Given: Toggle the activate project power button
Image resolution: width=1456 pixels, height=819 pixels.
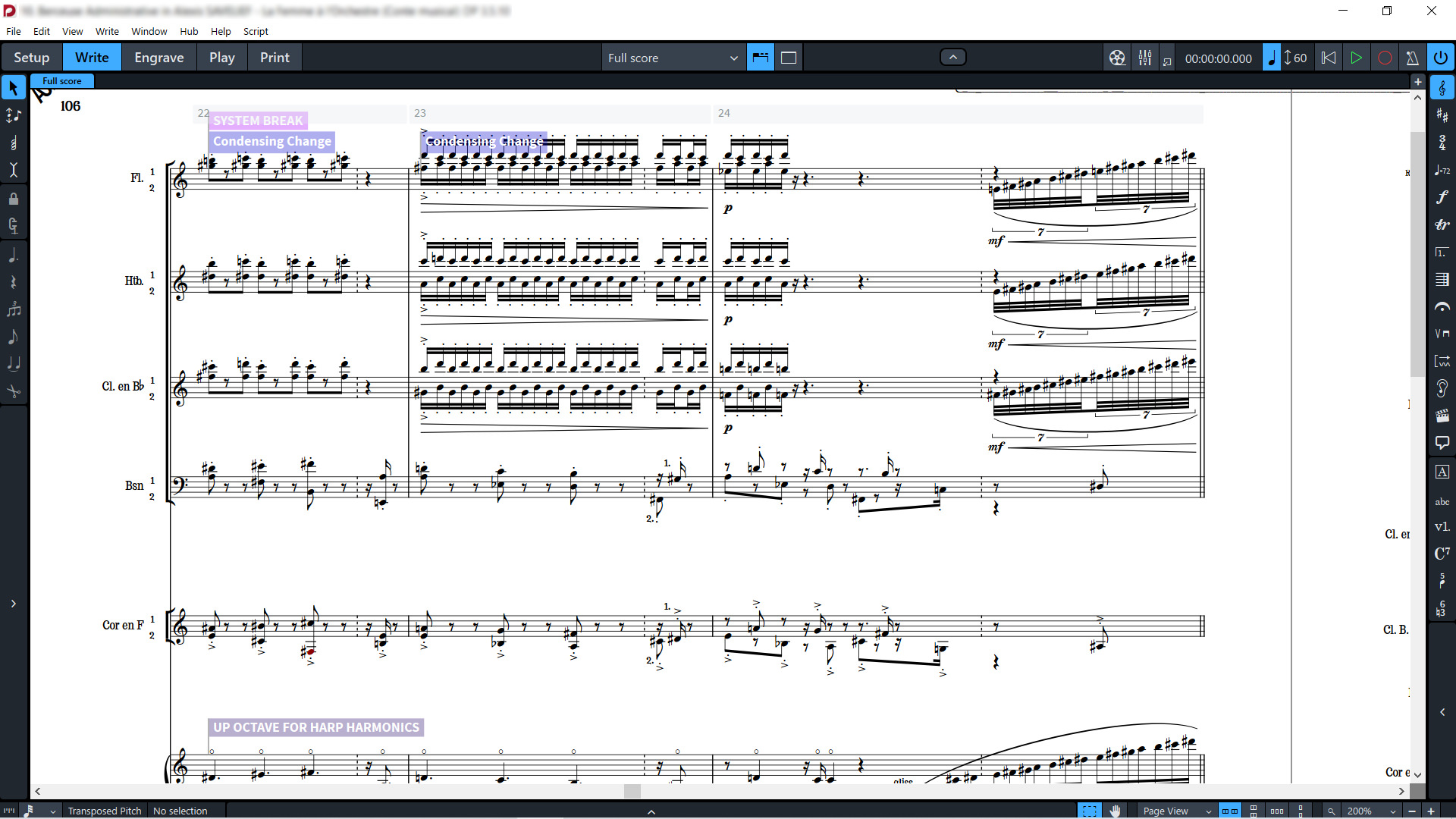Looking at the screenshot, I should [x=1440, y=58].
